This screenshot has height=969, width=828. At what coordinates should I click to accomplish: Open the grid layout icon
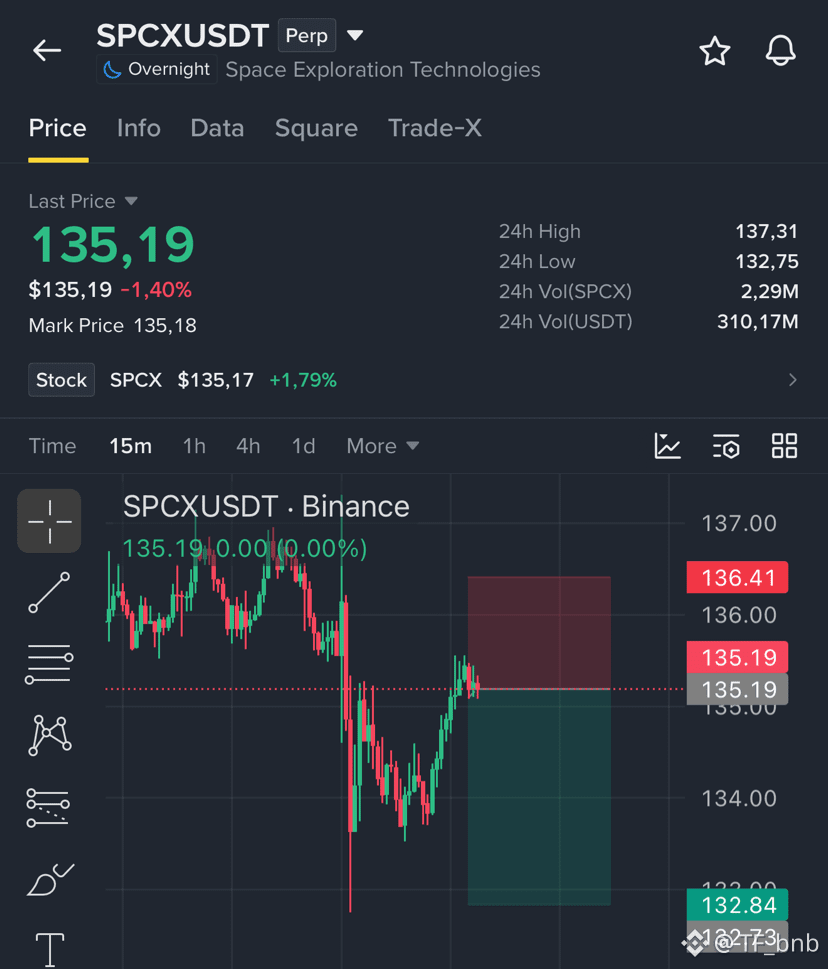click(x=784, y=446)
